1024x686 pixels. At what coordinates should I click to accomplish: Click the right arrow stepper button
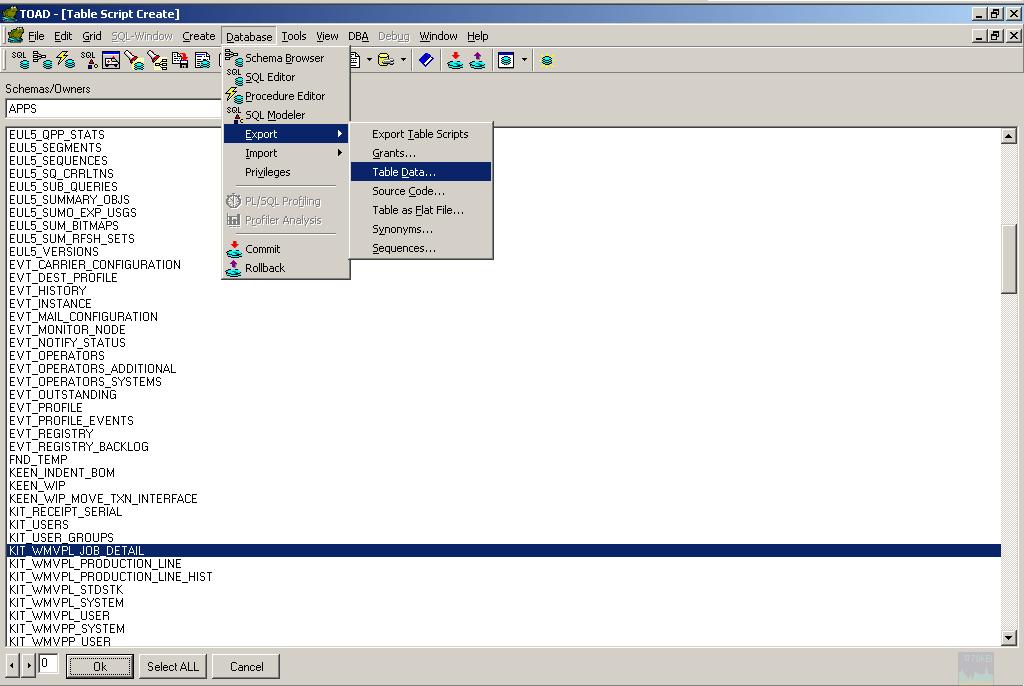[29, 665]
